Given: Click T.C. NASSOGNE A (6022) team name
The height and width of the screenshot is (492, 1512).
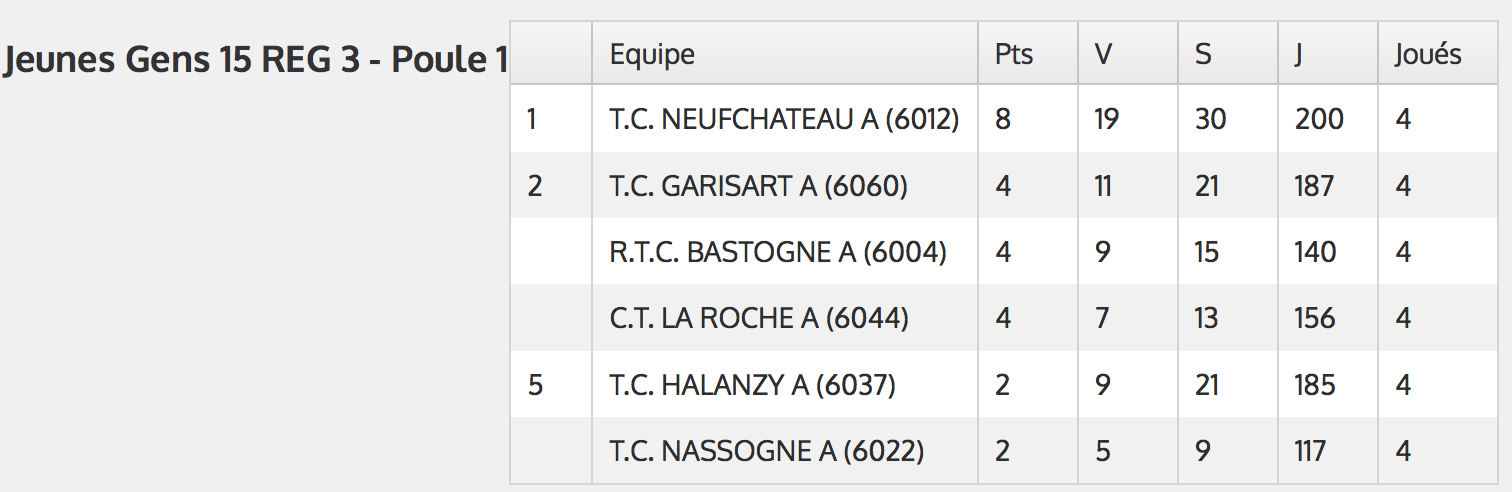Looking at the screenshot, I should (767, 451).
